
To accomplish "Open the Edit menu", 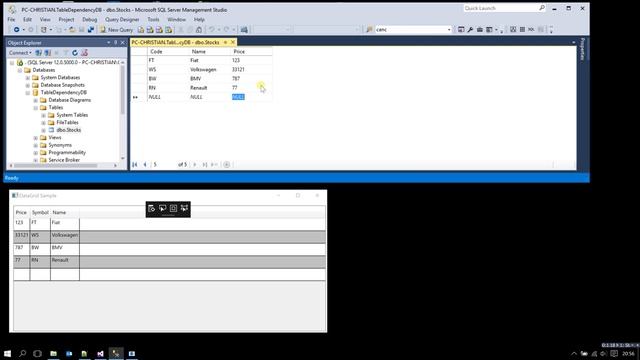I will [x=27, y=19].
